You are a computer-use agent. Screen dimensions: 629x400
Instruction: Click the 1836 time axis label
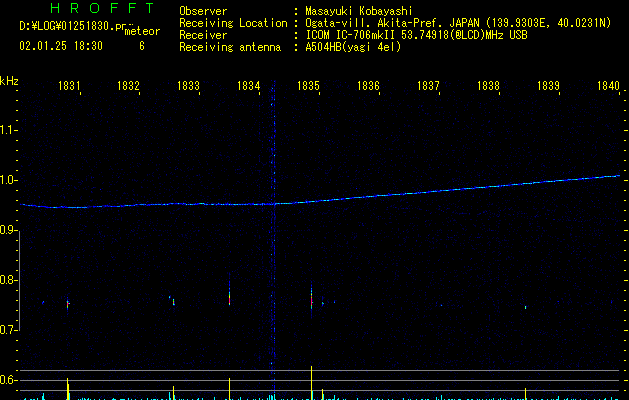tap(368, 86)
